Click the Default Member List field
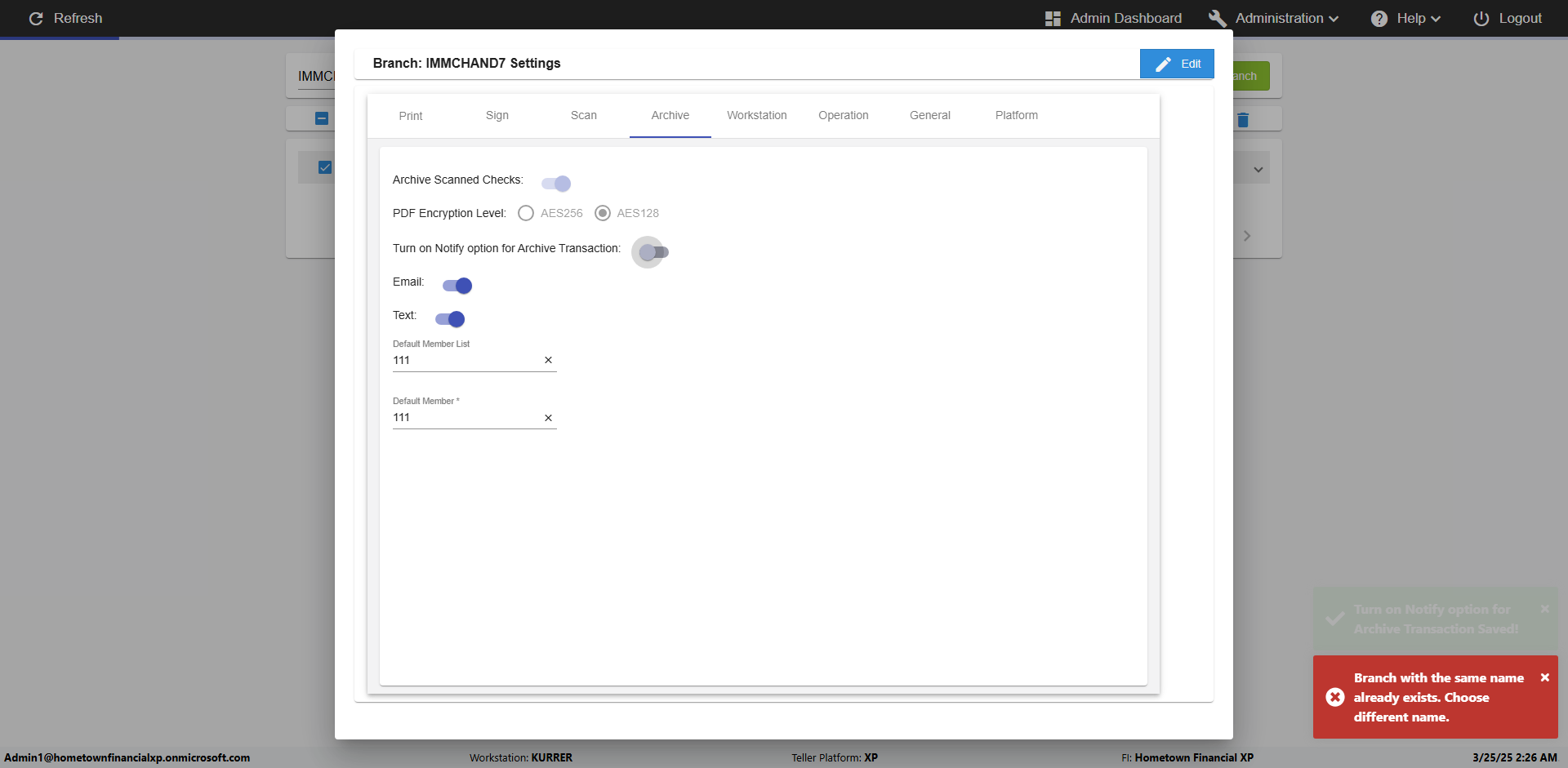This screenshot has width=1568, height=768. pyautogui.click(x=465, y=360)
